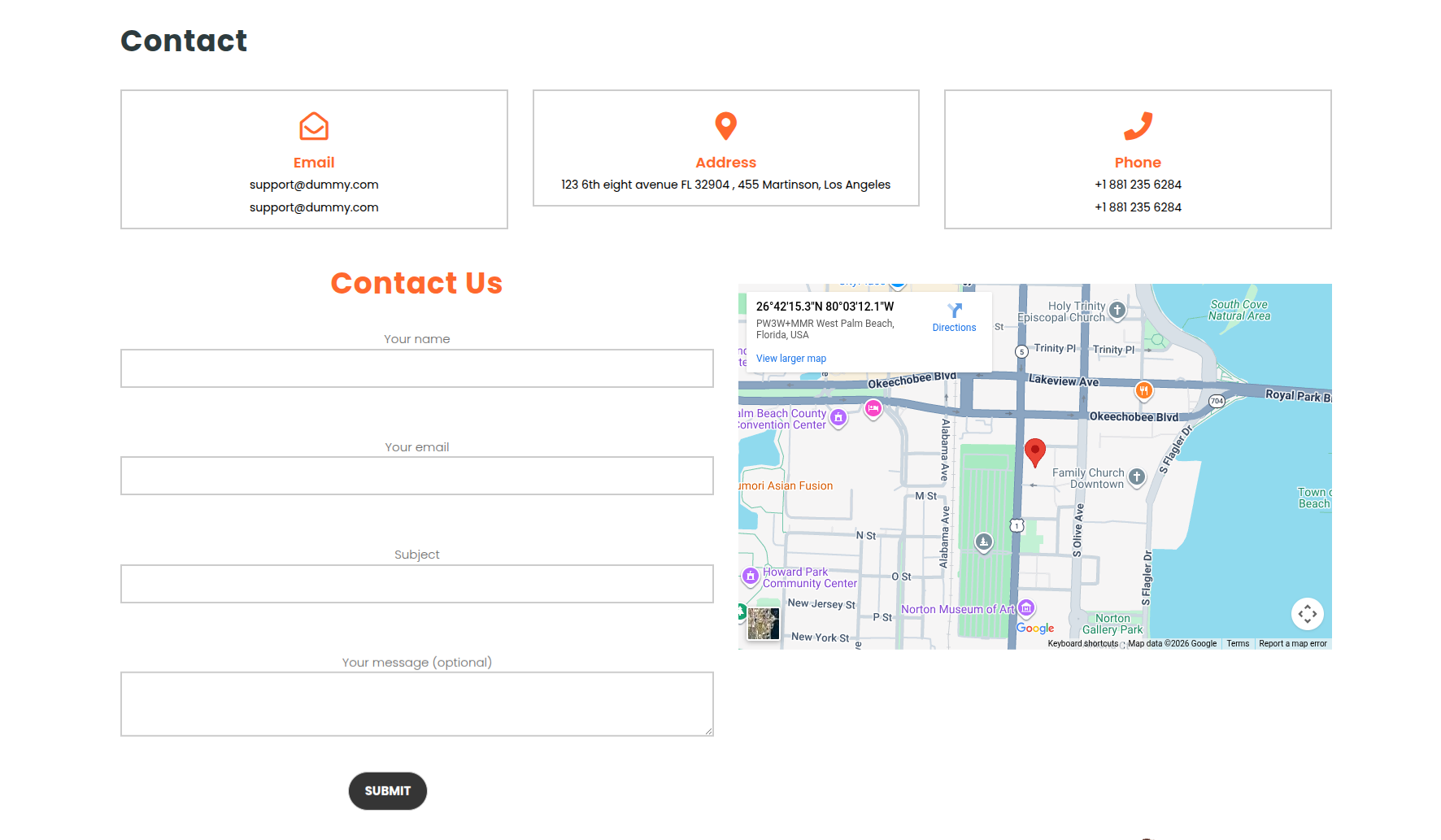Click the orange Phone handset icon

(x=1138, y=126)
